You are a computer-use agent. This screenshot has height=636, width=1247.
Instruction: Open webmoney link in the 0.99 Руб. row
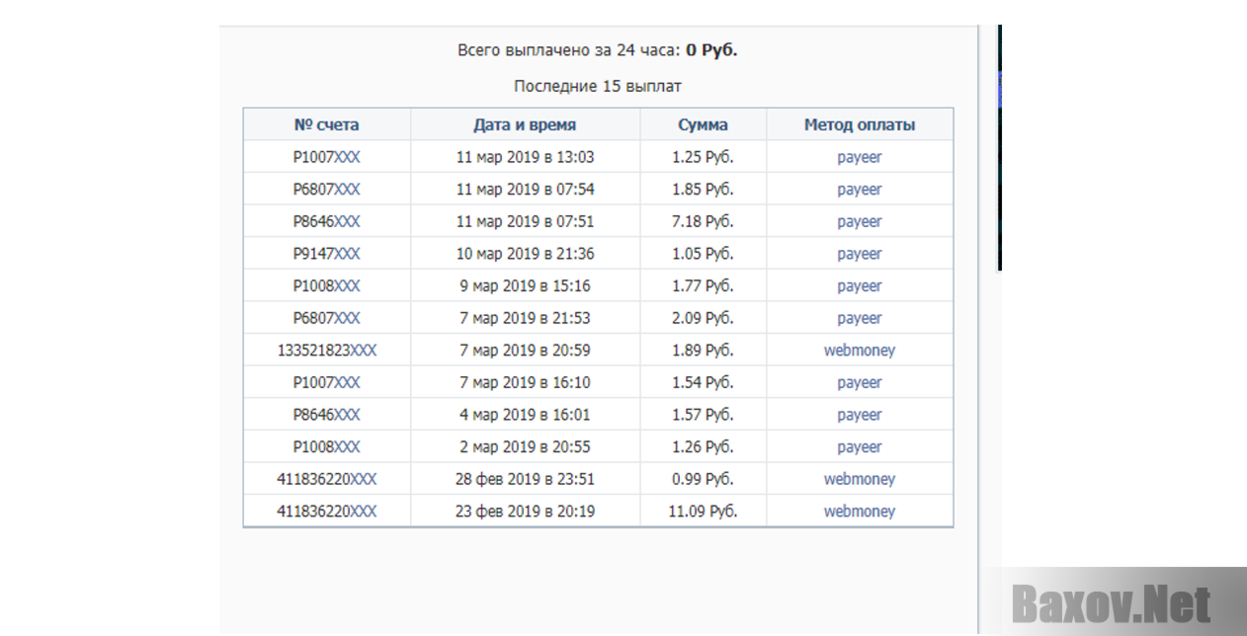pos(860,479)
